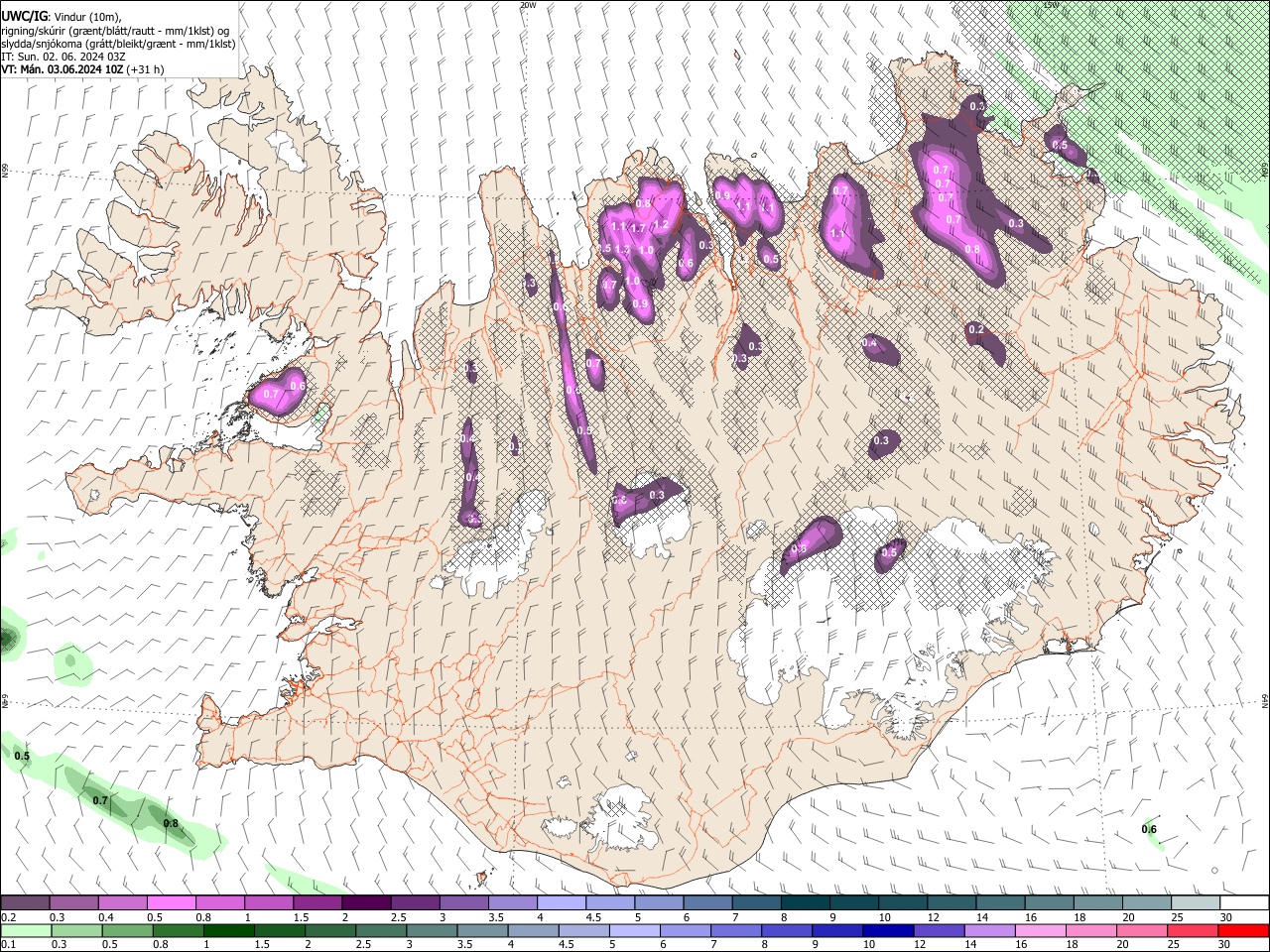Click the black 0.7 value in southwest rain band

pos(100,800)
